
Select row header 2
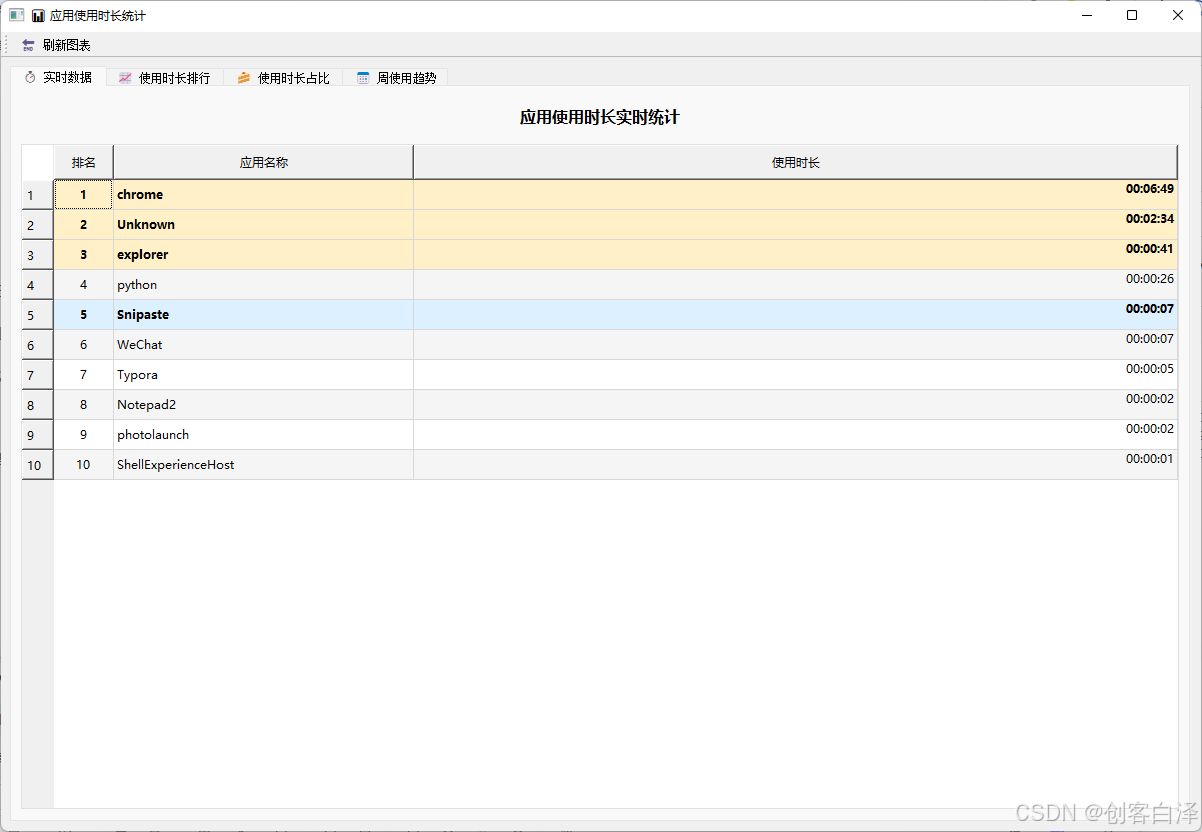point(38,225)
